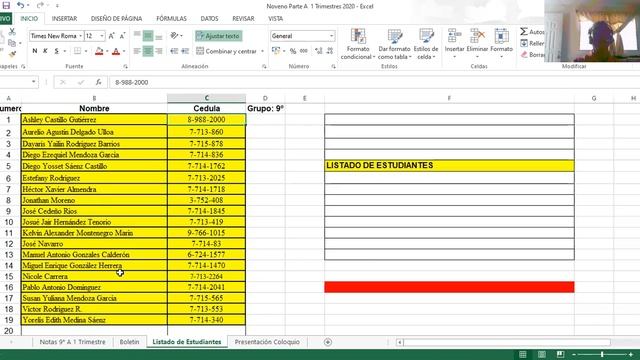
Task: Select cell with Ashley Castillo Gutiérrez
Action: [x=94, y=120]
